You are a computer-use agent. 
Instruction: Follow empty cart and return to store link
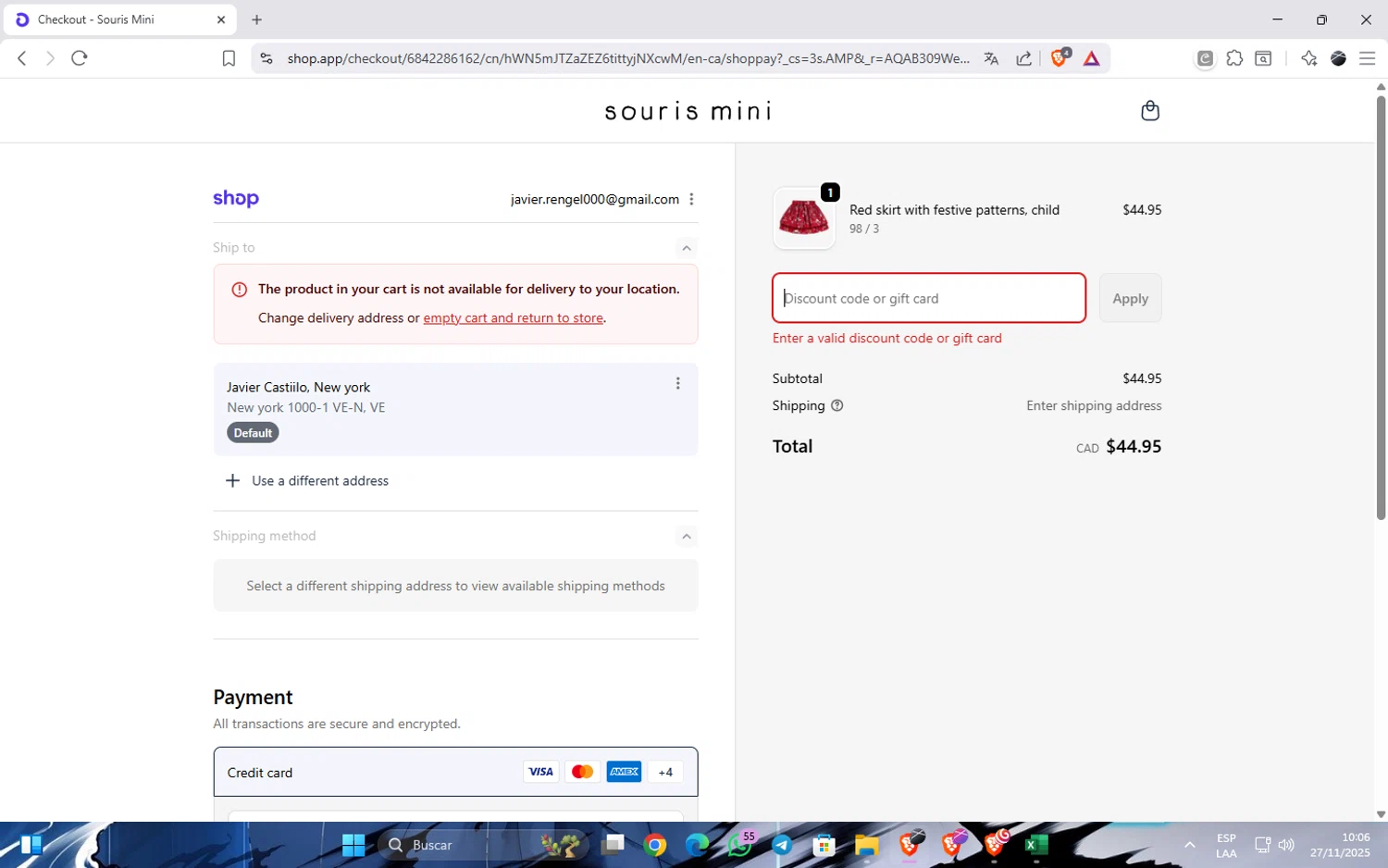pyautogui.click(x=514, y=318)
